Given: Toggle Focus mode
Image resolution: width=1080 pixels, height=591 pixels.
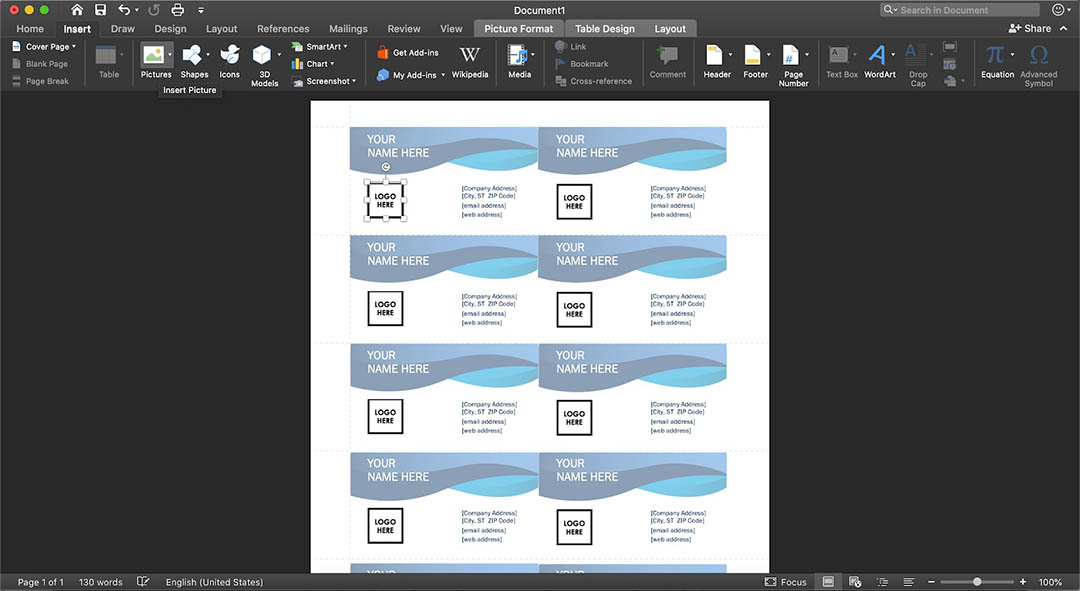Looking at the screenshot, I should tap(785, 582).
